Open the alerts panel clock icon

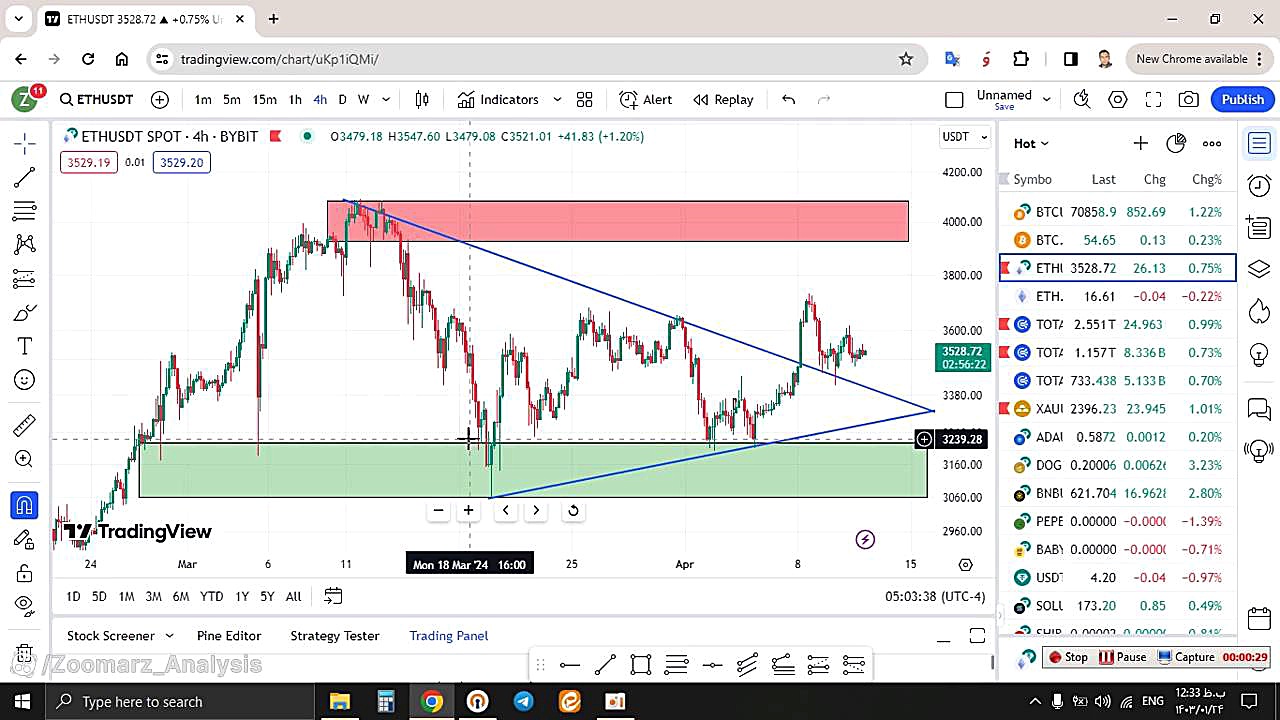[1259, 185]
